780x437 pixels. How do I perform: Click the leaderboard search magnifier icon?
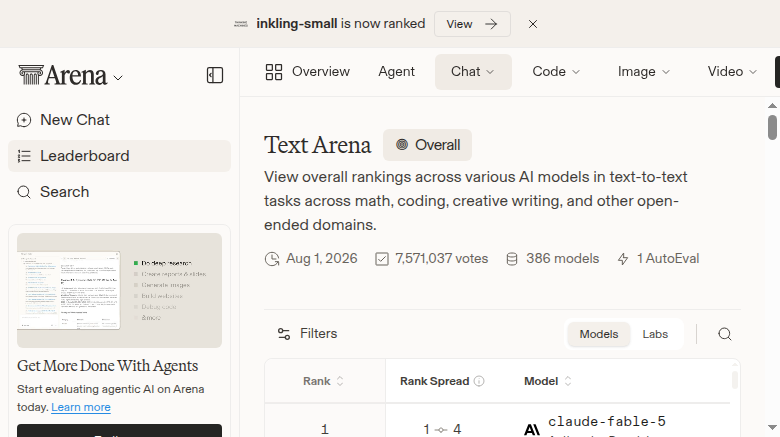[x=725, y=334]
